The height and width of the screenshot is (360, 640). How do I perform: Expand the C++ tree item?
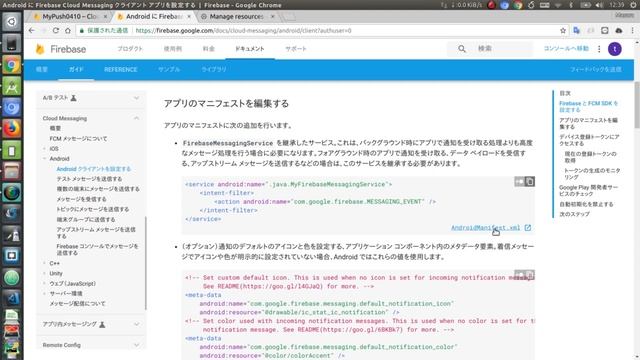(44, 263)
